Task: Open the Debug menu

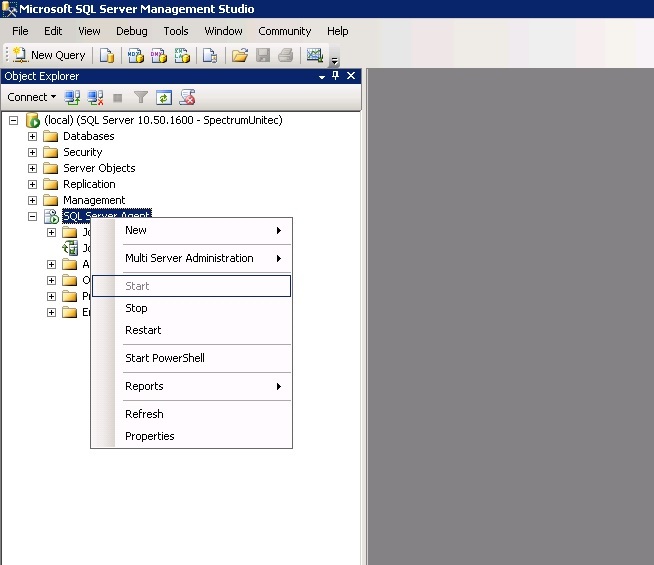Action: click(x=132, y=31)
